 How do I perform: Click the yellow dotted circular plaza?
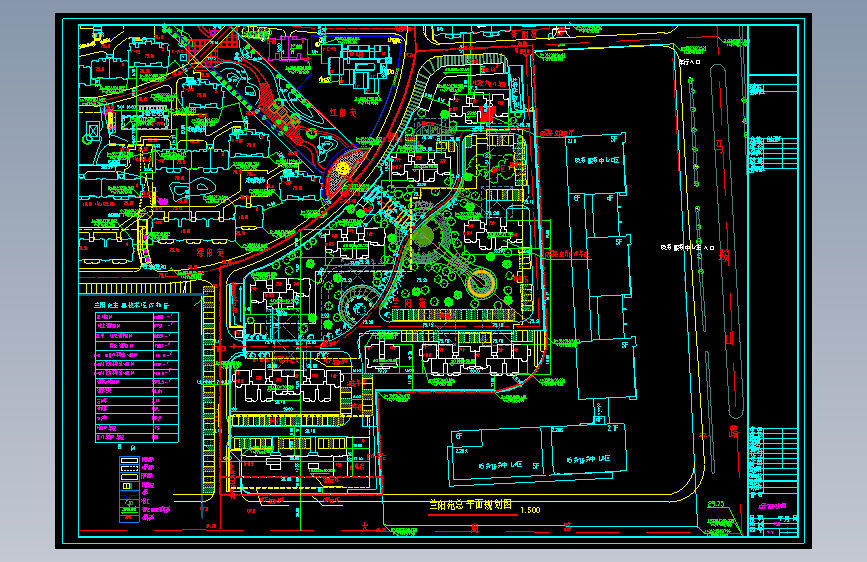(343, 168)
